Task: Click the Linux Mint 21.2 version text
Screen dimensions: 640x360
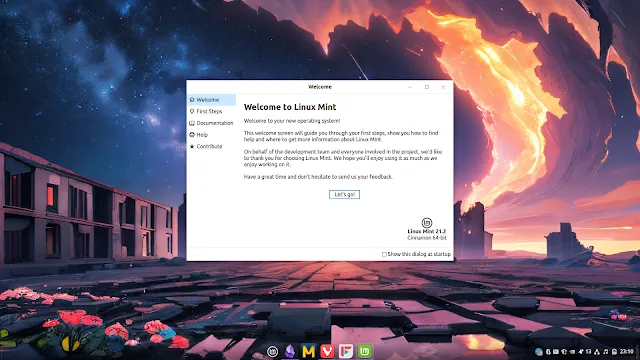Action: [427, 231]
